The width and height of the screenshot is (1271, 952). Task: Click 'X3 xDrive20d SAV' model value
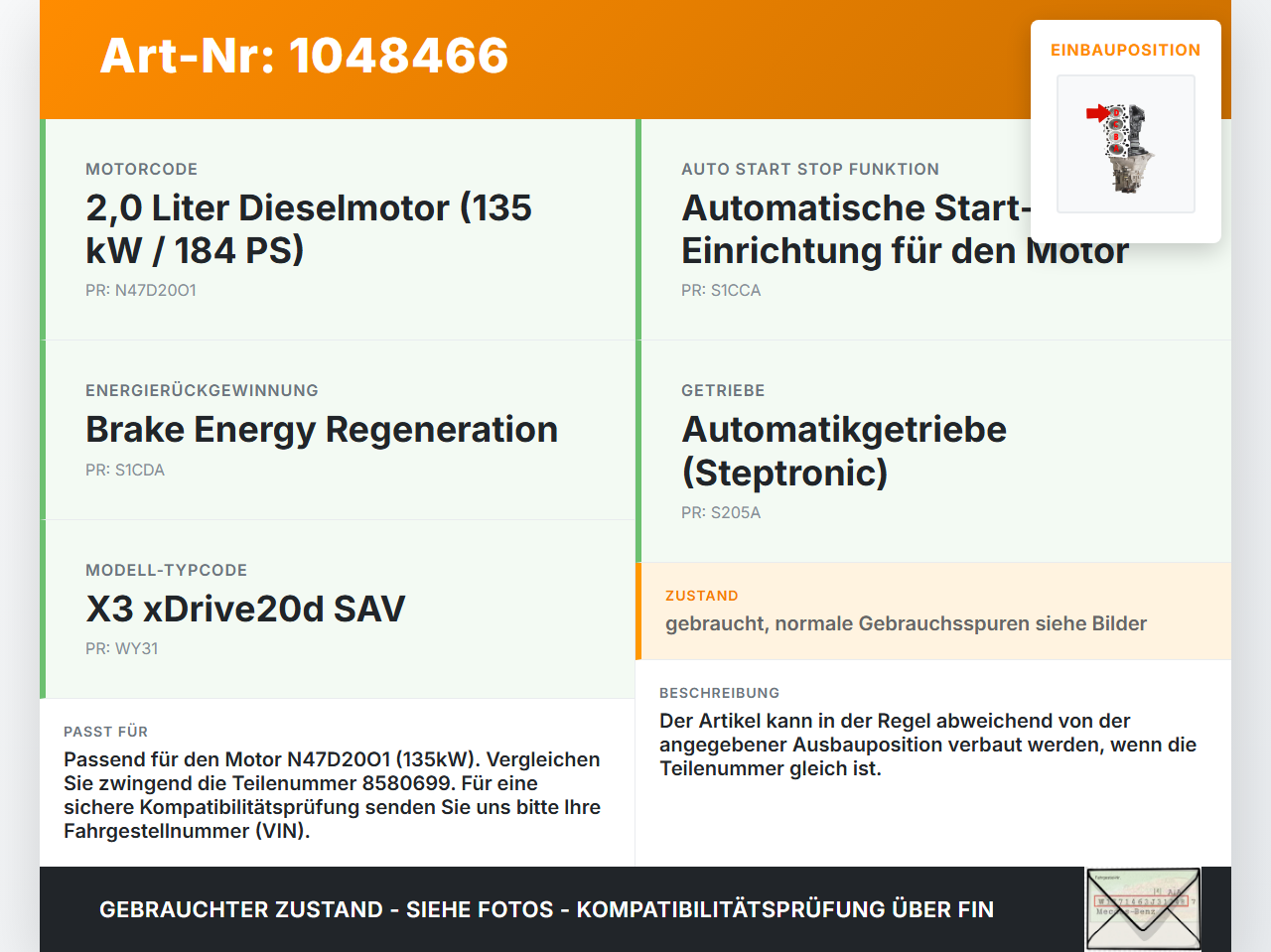(245, 609)
